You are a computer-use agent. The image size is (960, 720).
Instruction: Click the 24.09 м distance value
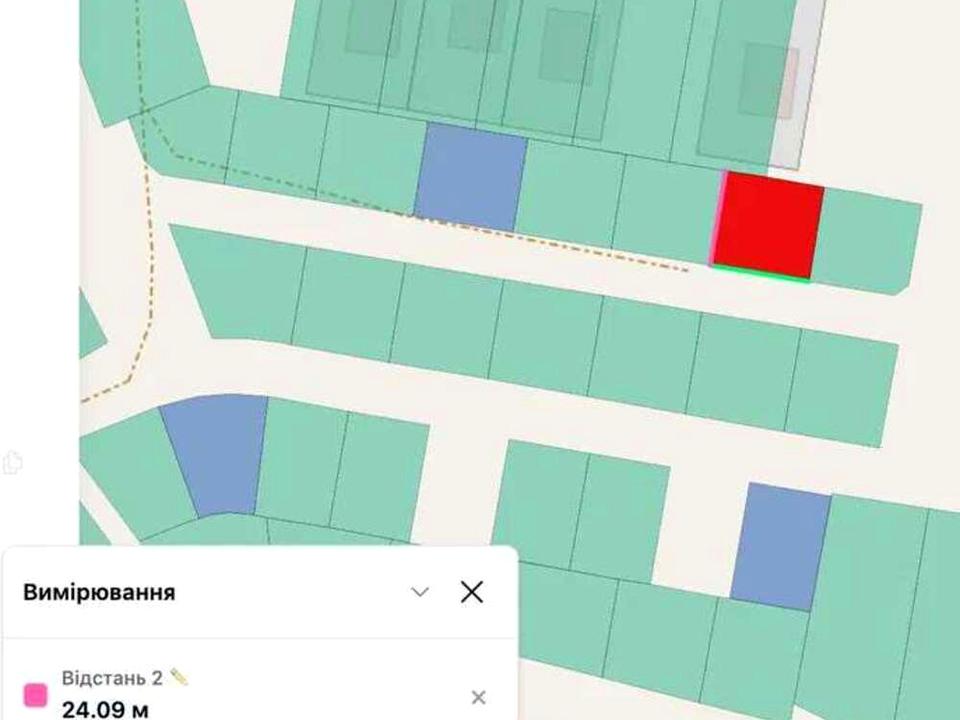click(105, 710)
